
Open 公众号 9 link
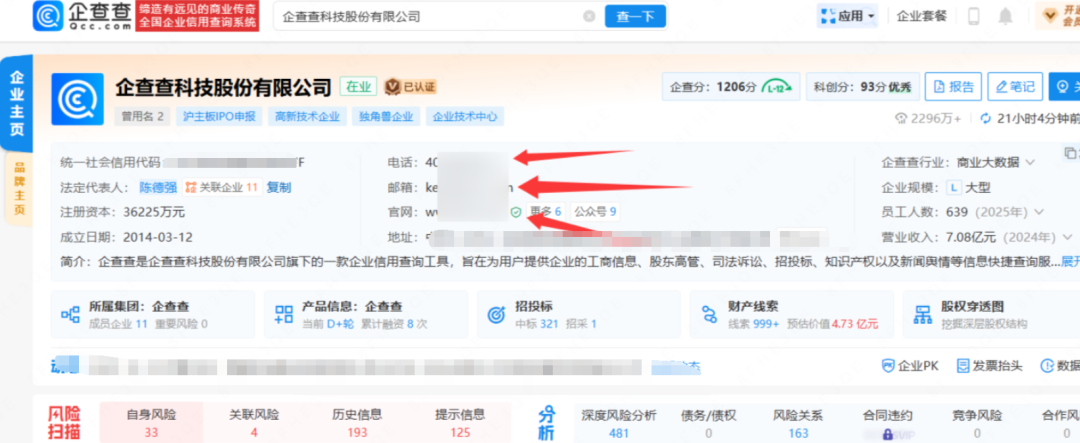594,212
